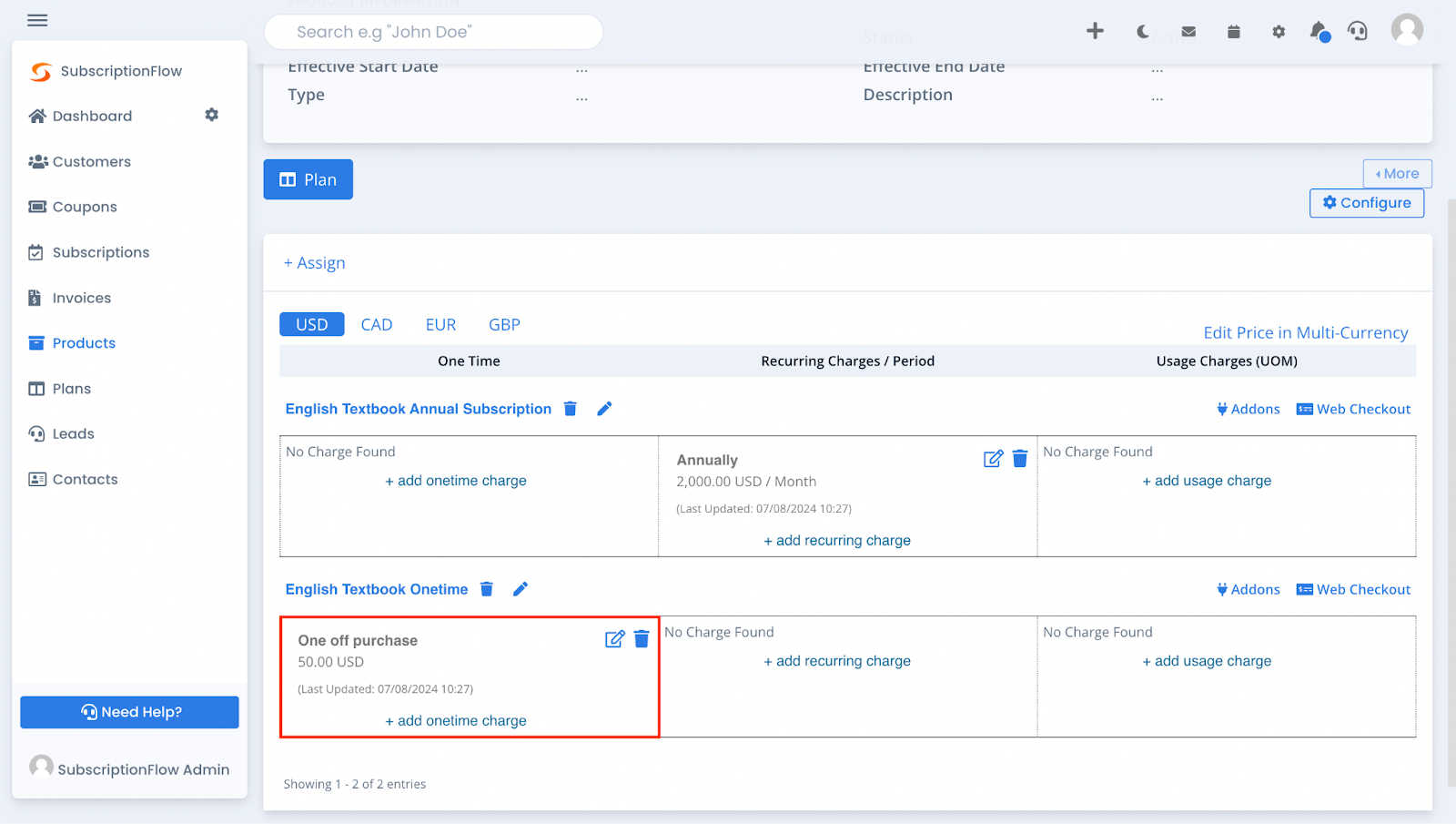Select the '50.00 USD' price text

330,662
